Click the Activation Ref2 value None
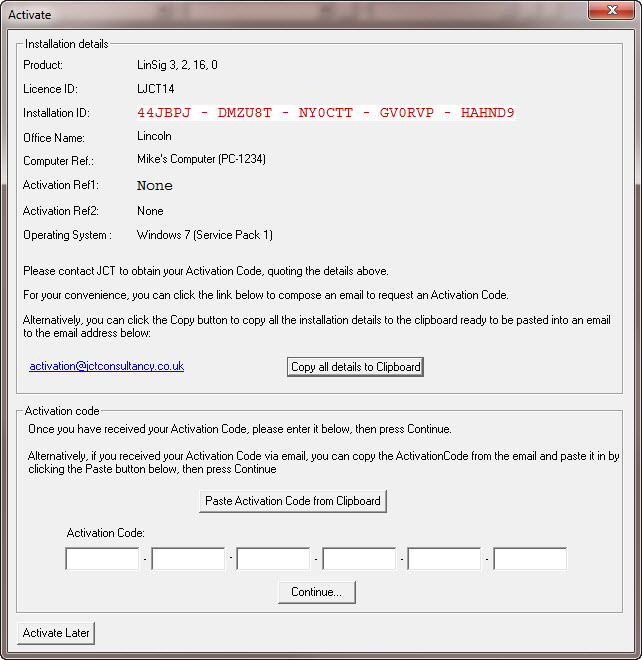 pyautogui.click(x=150, y=211)
